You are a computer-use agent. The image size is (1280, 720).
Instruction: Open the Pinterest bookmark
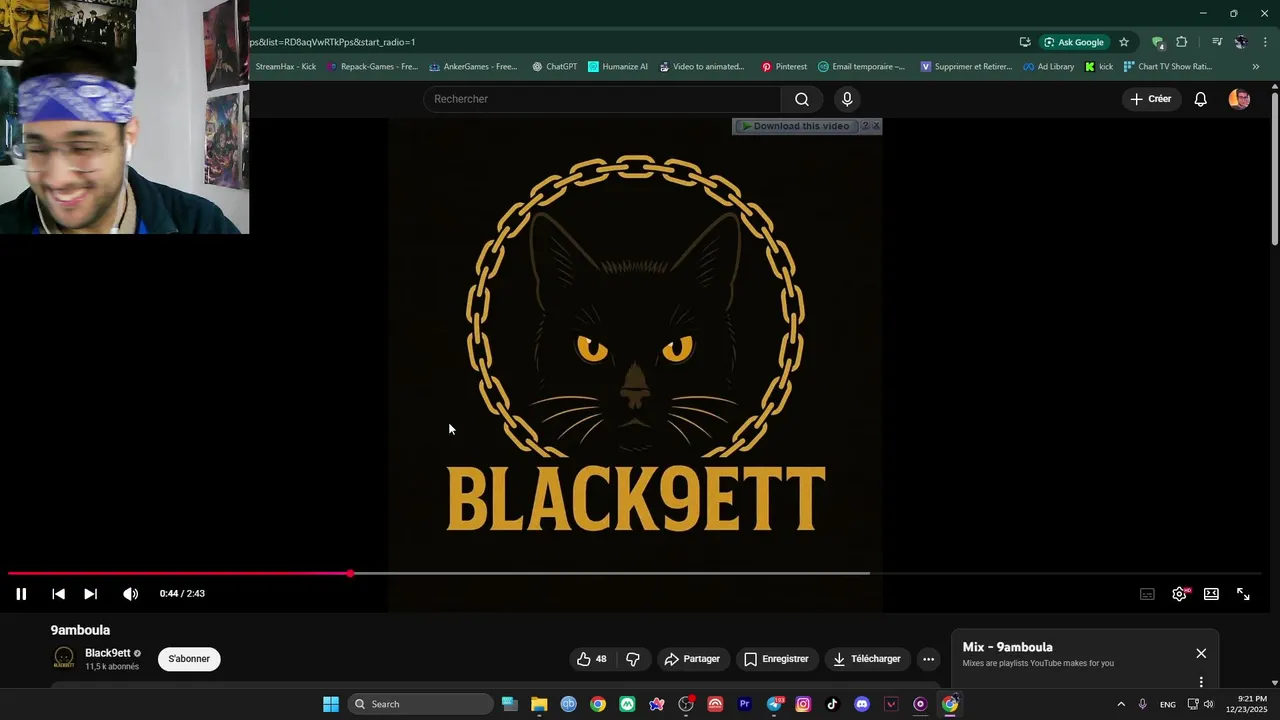[784, 67]
